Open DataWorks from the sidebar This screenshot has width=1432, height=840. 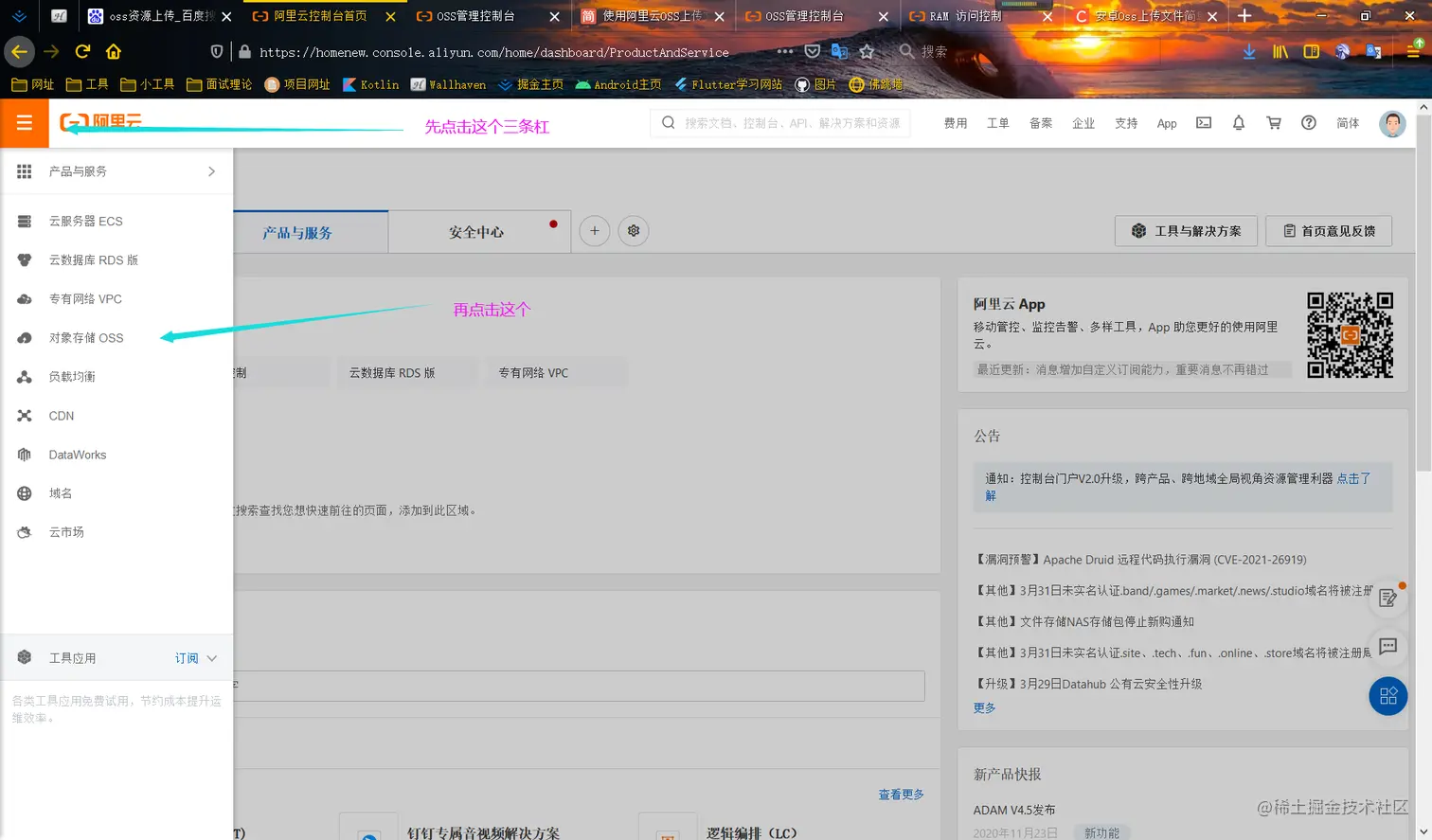pyautogui.click(x=77, y=454)
